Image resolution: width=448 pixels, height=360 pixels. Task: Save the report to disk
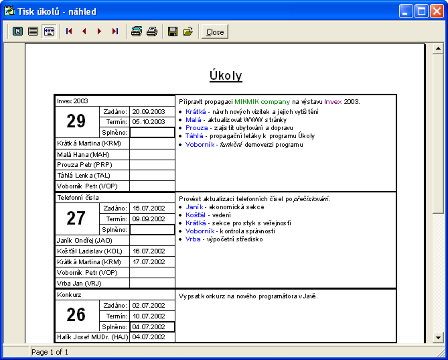click(172, 31)
